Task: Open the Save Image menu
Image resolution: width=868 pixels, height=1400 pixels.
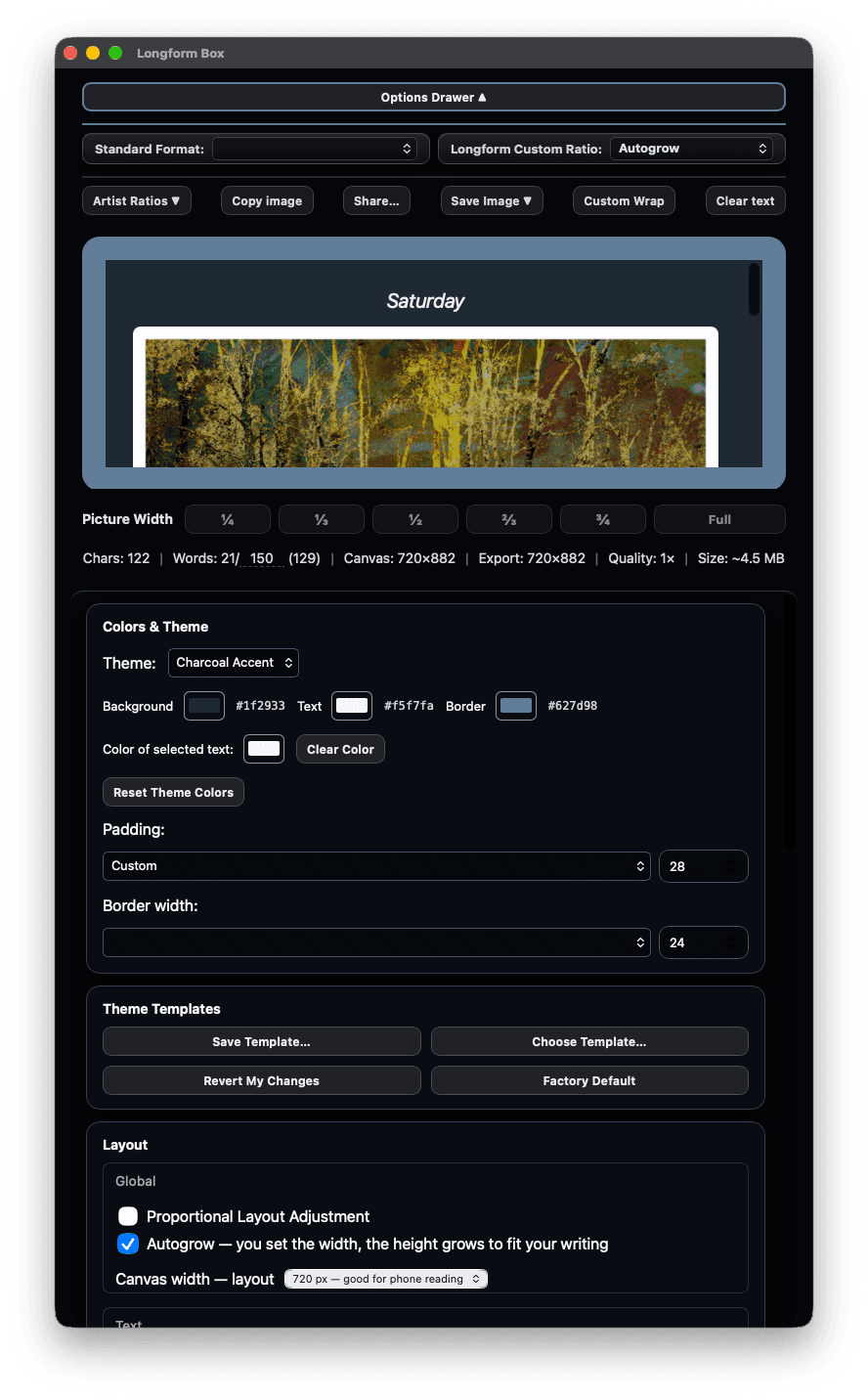Action: click(x=492, y=200)
